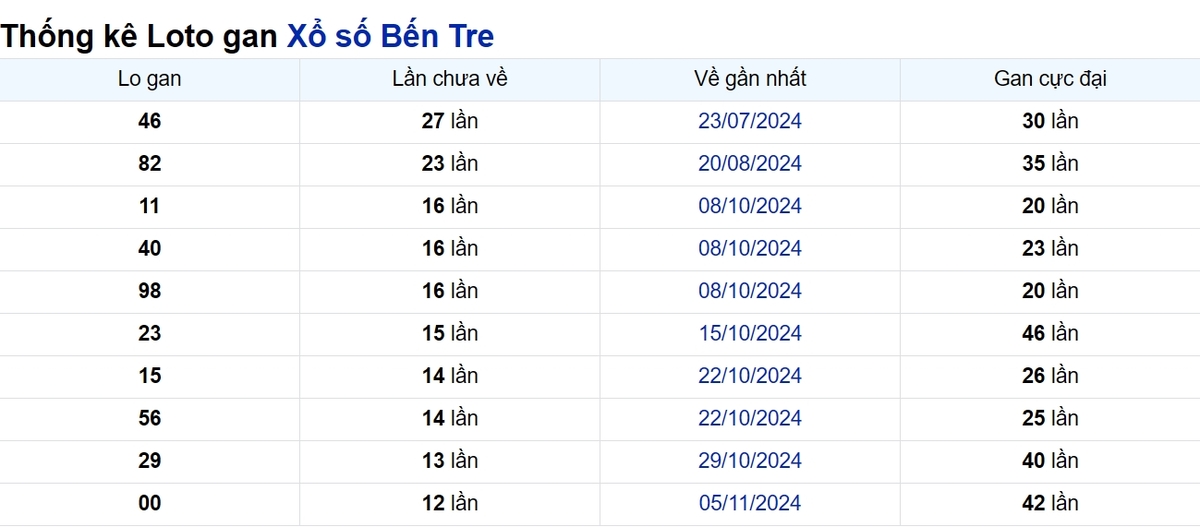Select loto number 00 cell
Screen dimensions: 1200x527
(x=150, y=504)
